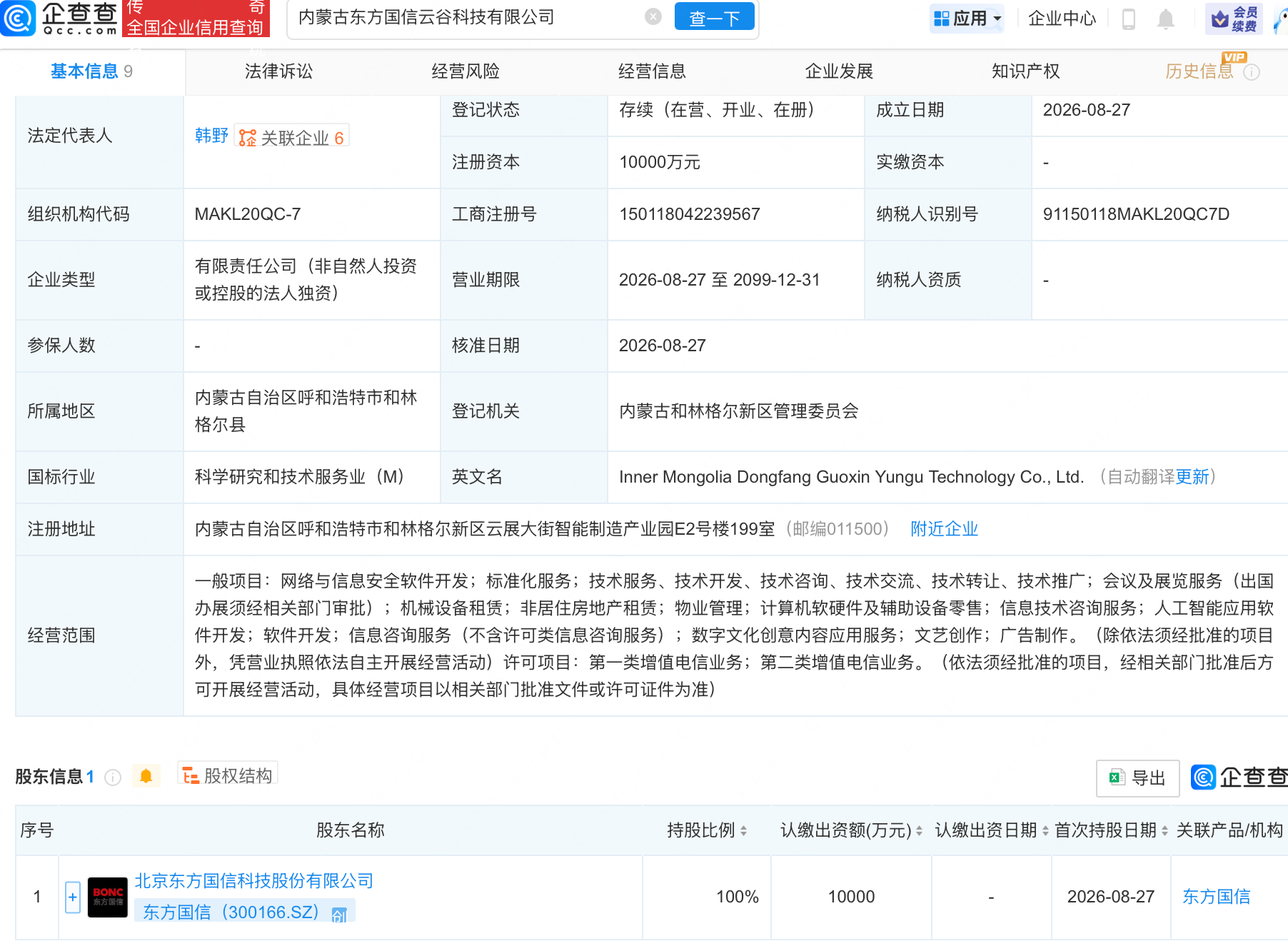Click the 查一下 search button
The width and height of the screenshot is (1288, 941).
point(714,18)
